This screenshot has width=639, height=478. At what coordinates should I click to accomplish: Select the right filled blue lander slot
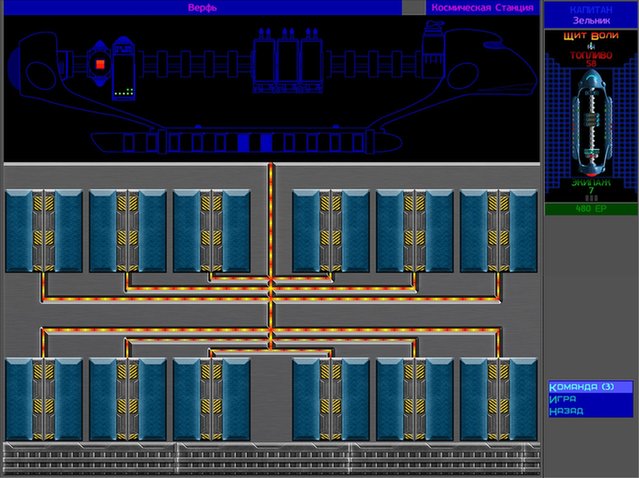pyautogui.click(x=266, y=143)
